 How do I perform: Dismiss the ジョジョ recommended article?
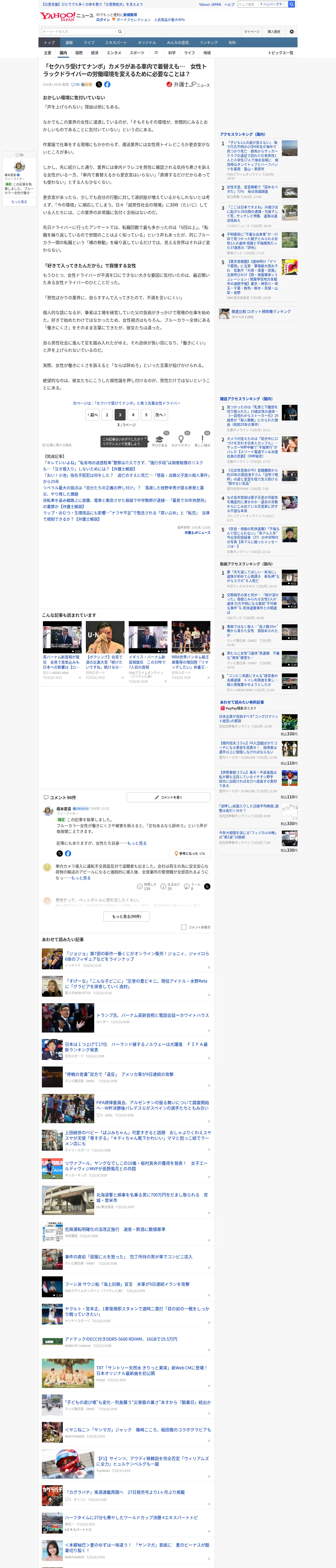(x=209, y=967)
